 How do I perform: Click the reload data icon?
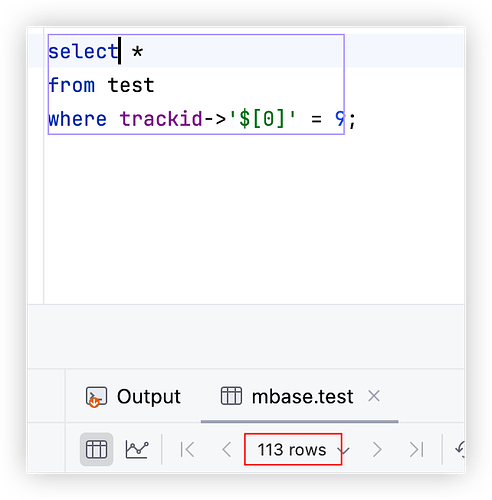point(460,449)
